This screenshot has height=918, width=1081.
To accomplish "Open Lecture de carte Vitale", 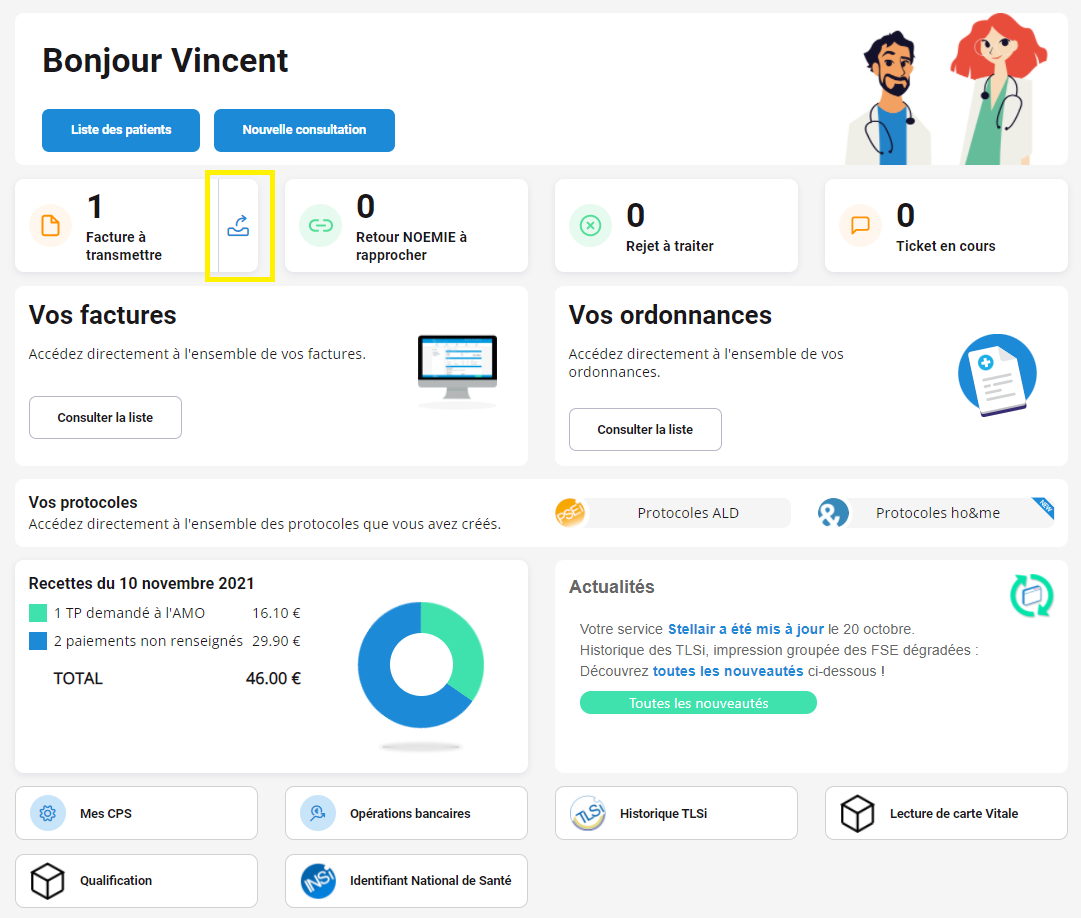I will [x=946, y=813].
